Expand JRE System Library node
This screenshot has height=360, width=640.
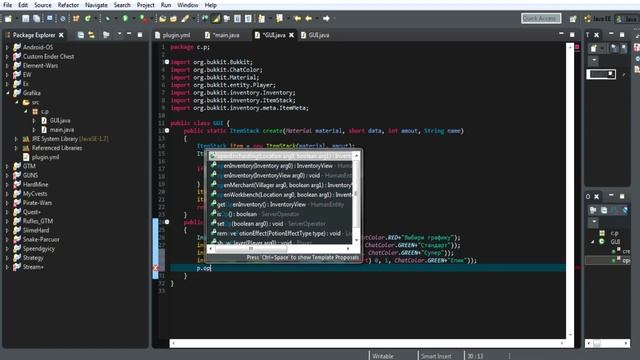[x=16, y=139]
